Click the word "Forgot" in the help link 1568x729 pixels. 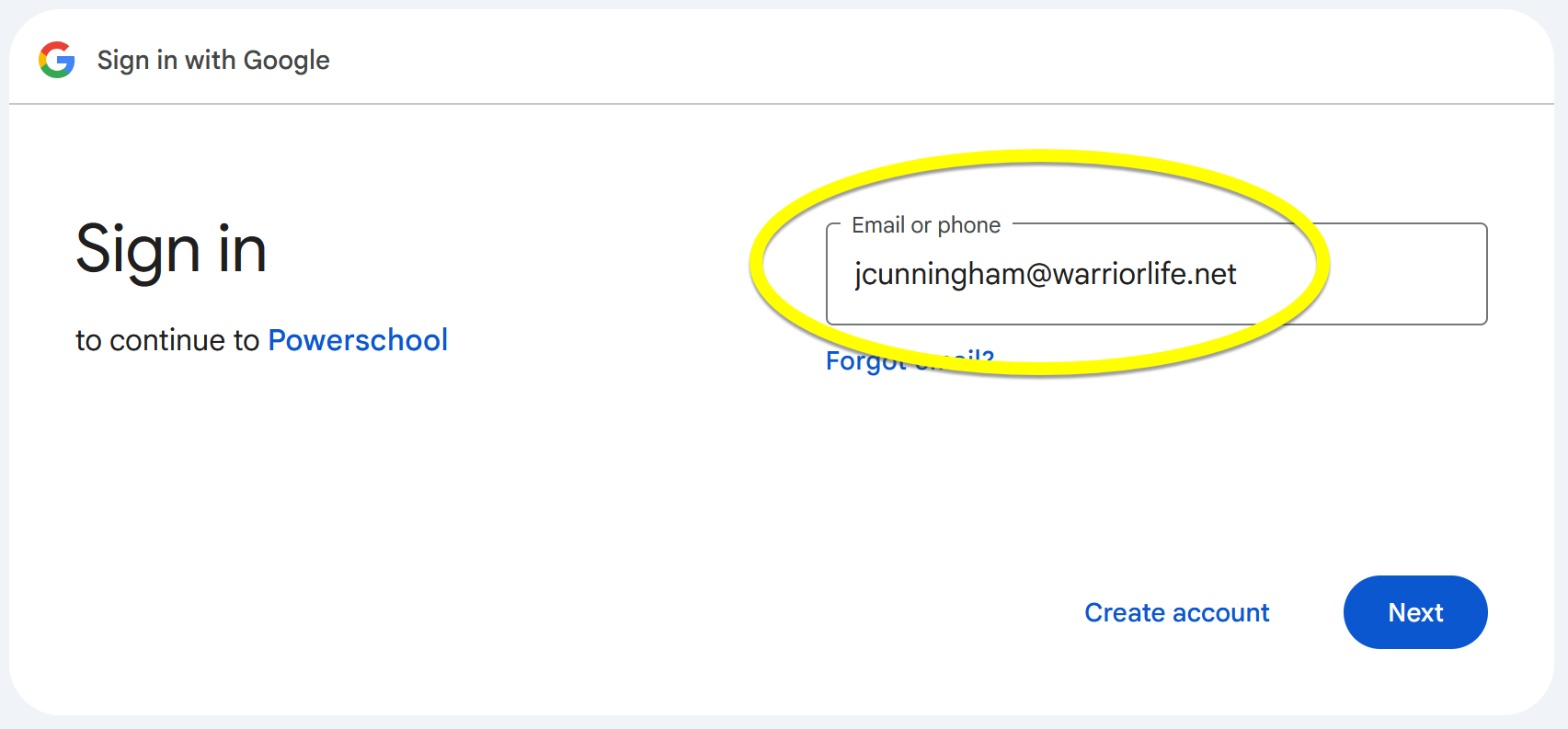[864, 361]
